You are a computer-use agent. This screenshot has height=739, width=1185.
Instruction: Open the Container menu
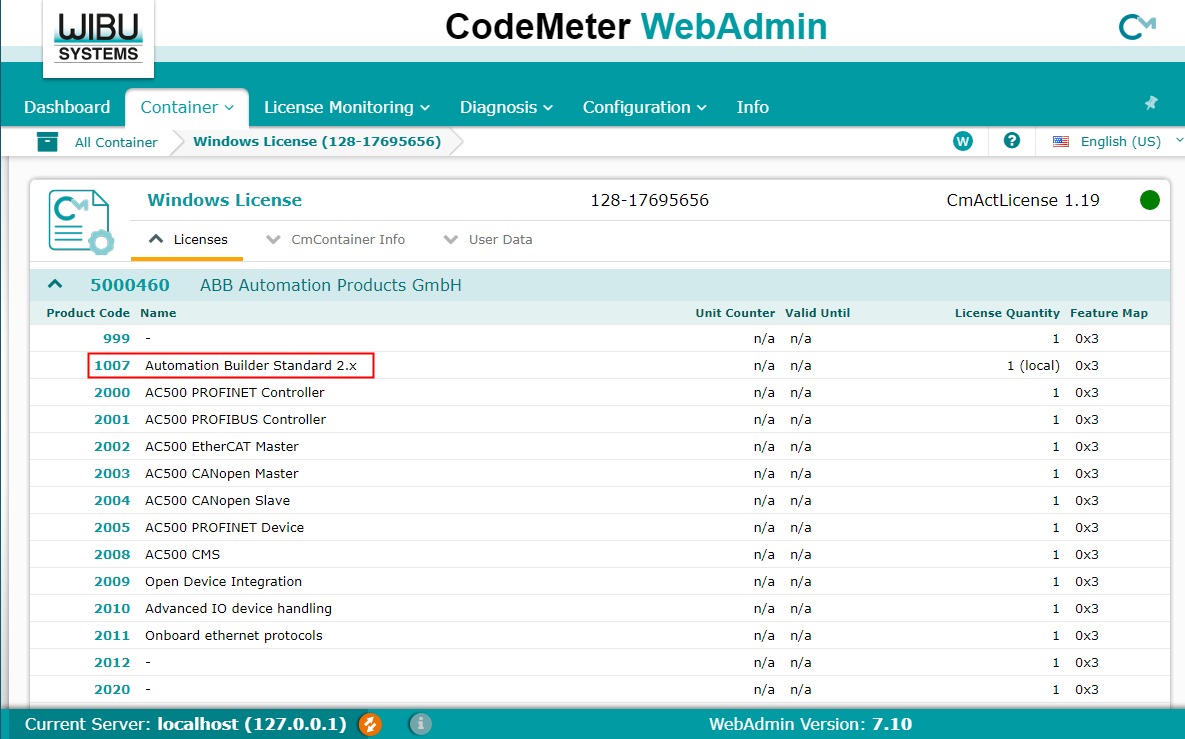[x=187, y=107]
